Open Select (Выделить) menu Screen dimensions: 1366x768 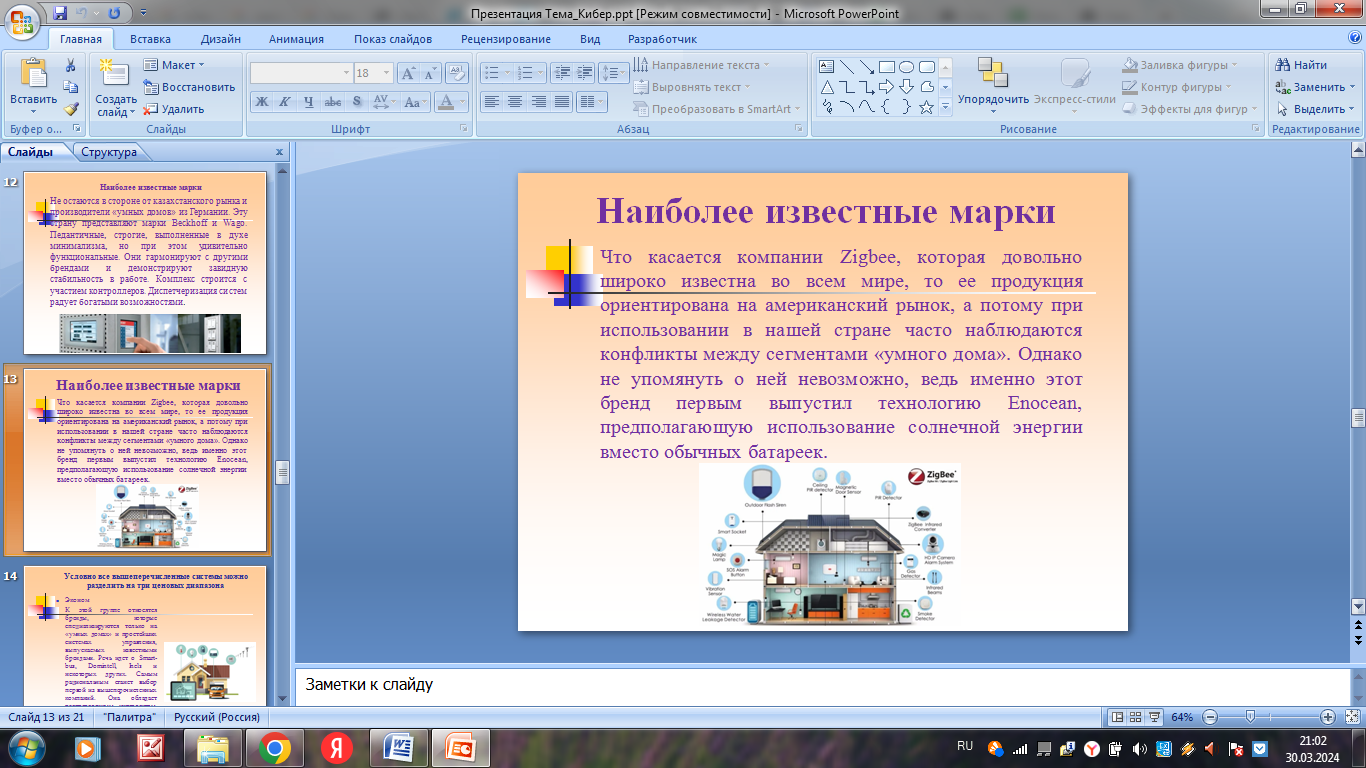click(x=1314, y=109)
